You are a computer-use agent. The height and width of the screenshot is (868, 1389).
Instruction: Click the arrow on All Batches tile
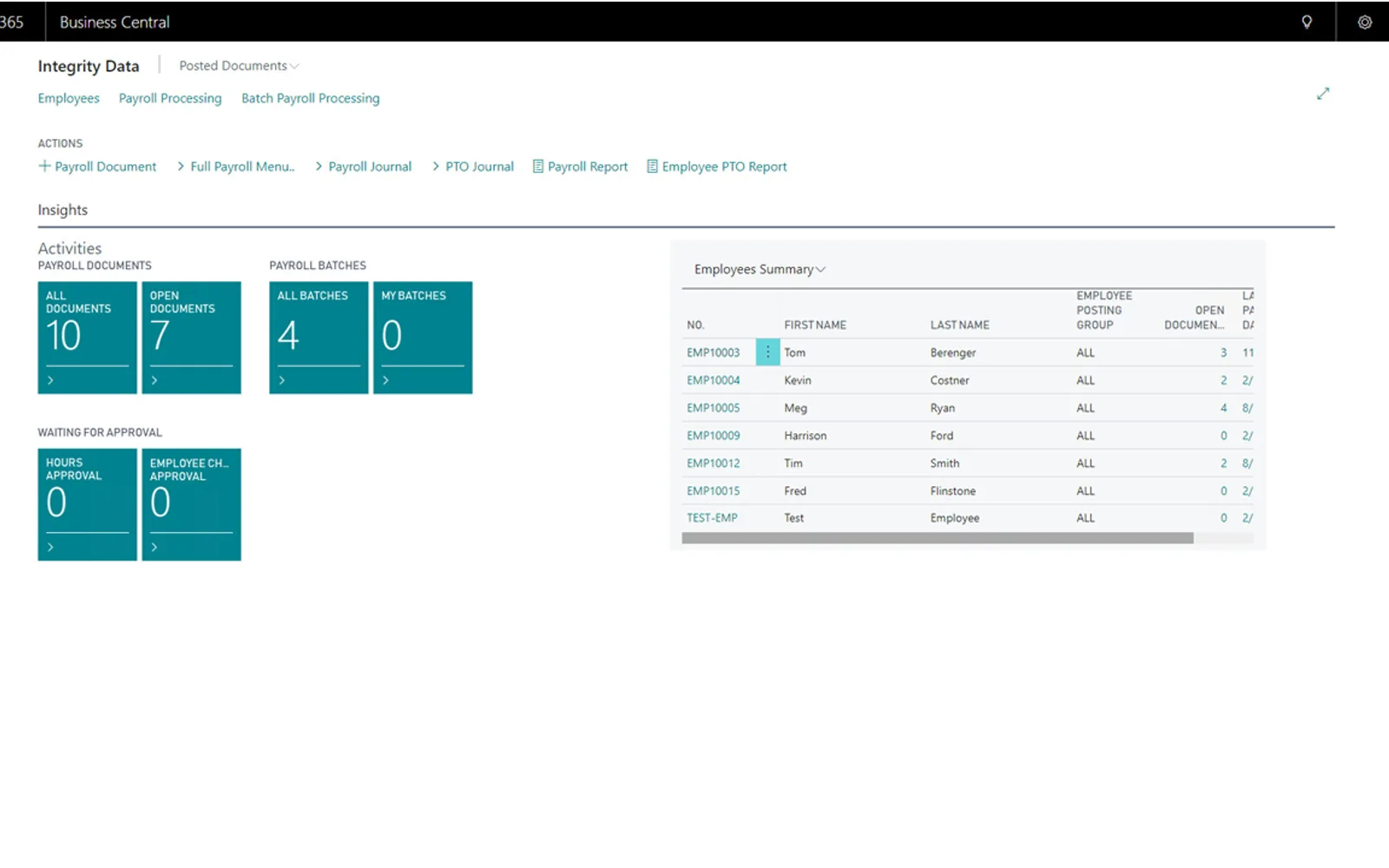282,380
